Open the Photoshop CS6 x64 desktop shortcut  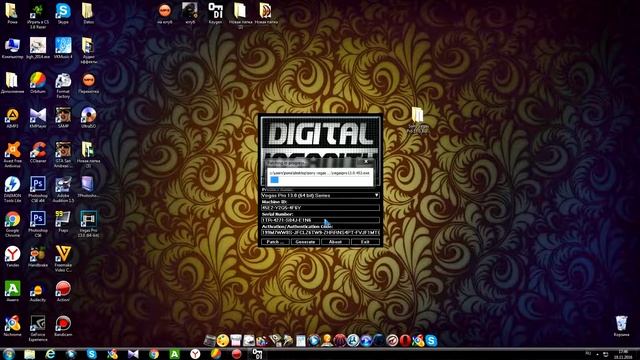click(x=38, y=189)
